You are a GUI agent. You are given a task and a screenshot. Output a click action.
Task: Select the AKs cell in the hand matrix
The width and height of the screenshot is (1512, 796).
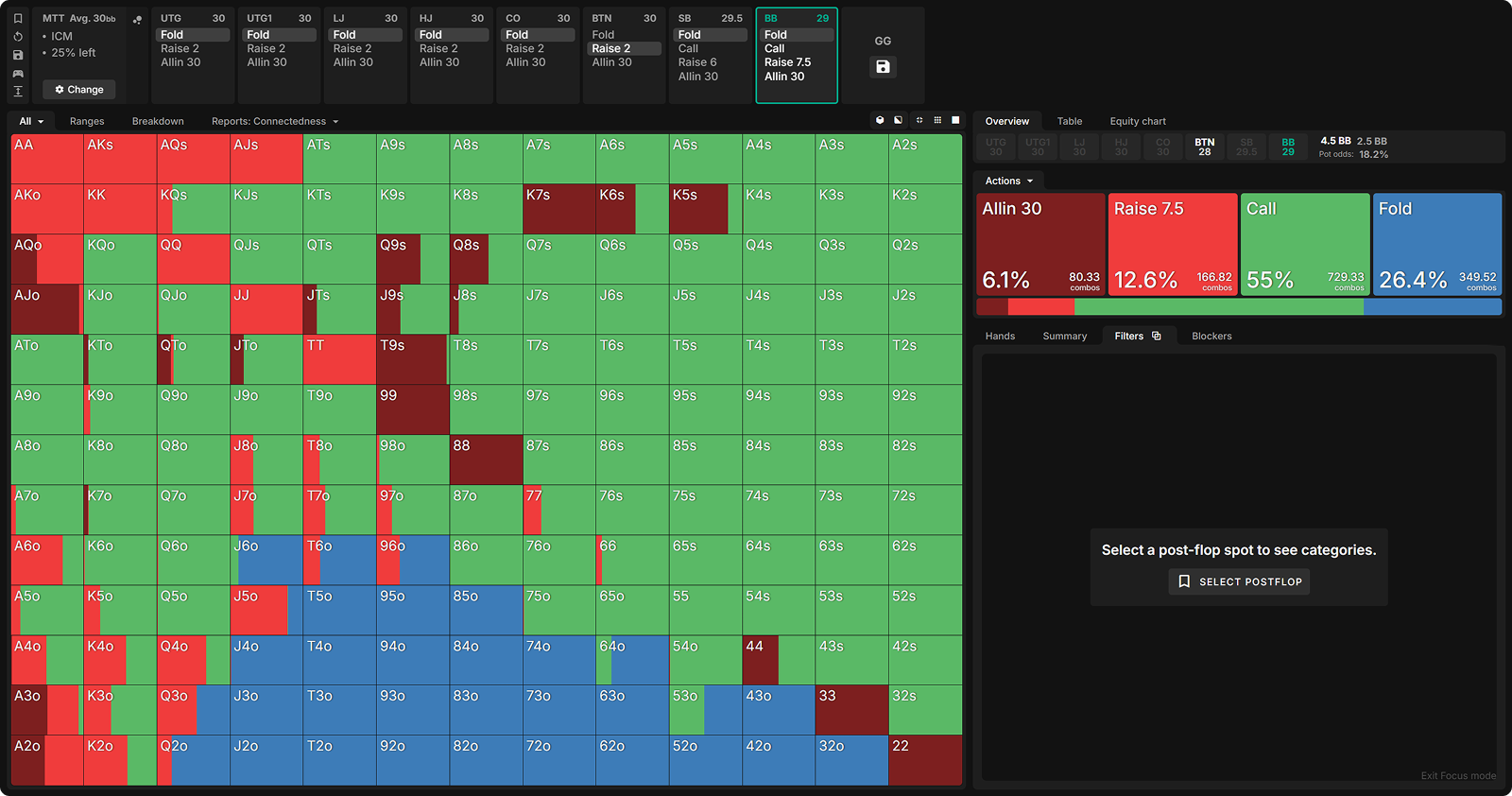pos(120,159)
